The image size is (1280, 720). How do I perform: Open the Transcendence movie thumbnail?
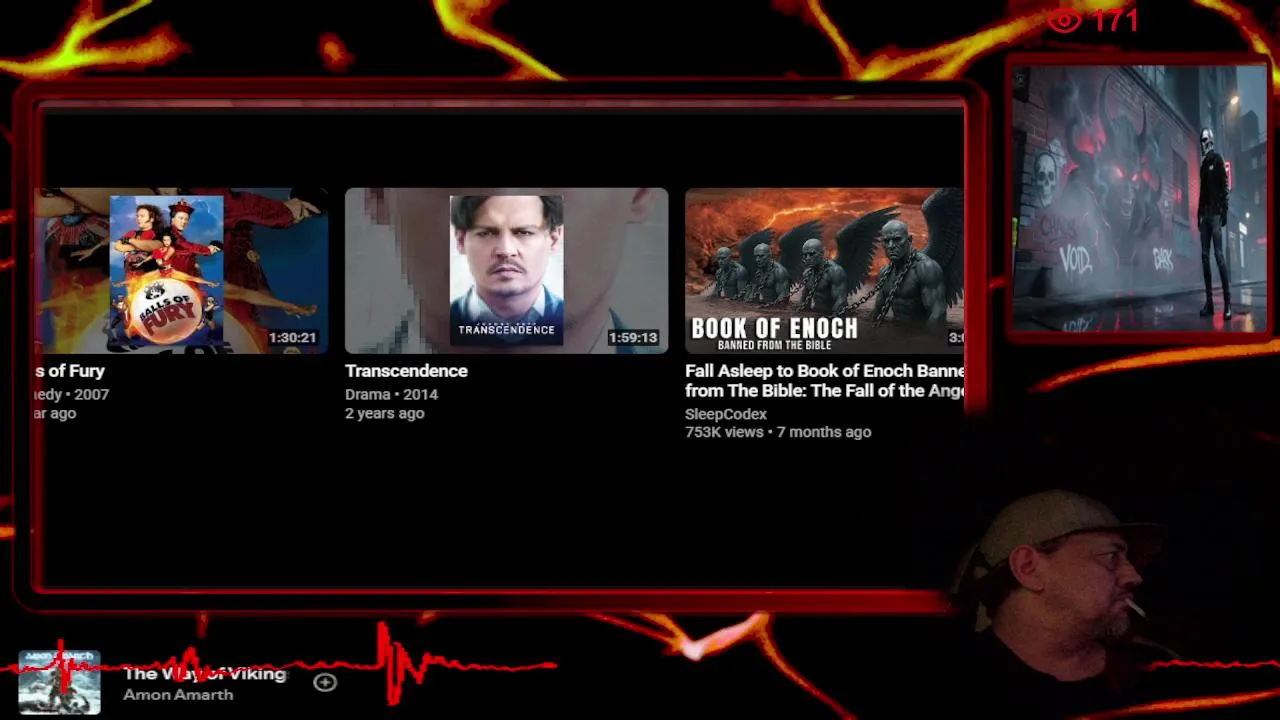pyautogui.click(x=506, y=271)
